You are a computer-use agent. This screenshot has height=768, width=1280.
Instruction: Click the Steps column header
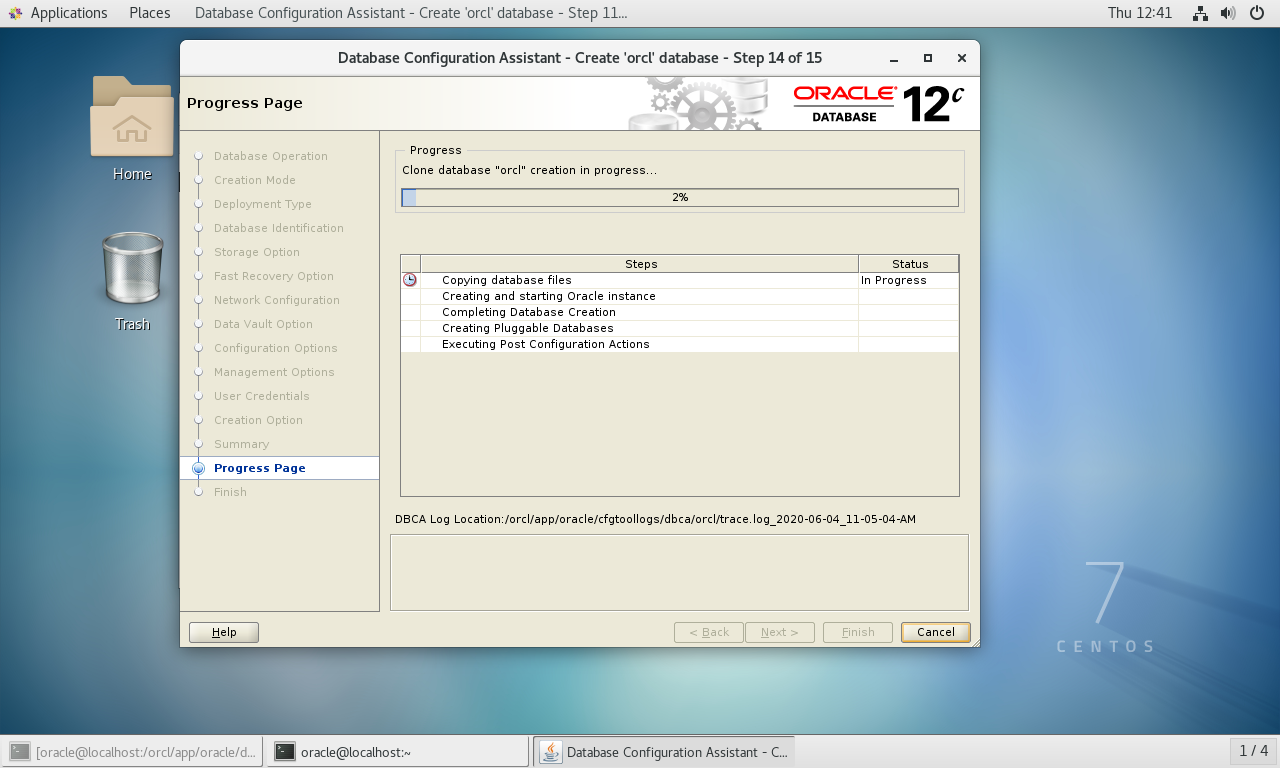pyautogui.click(x=640, y=264)
